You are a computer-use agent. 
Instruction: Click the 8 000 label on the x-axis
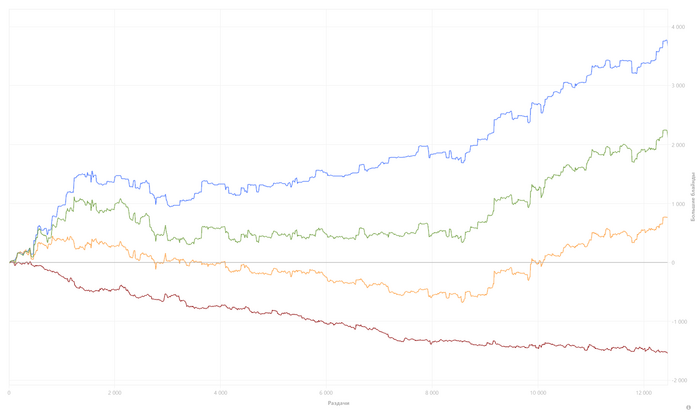(x=432, y=391)
